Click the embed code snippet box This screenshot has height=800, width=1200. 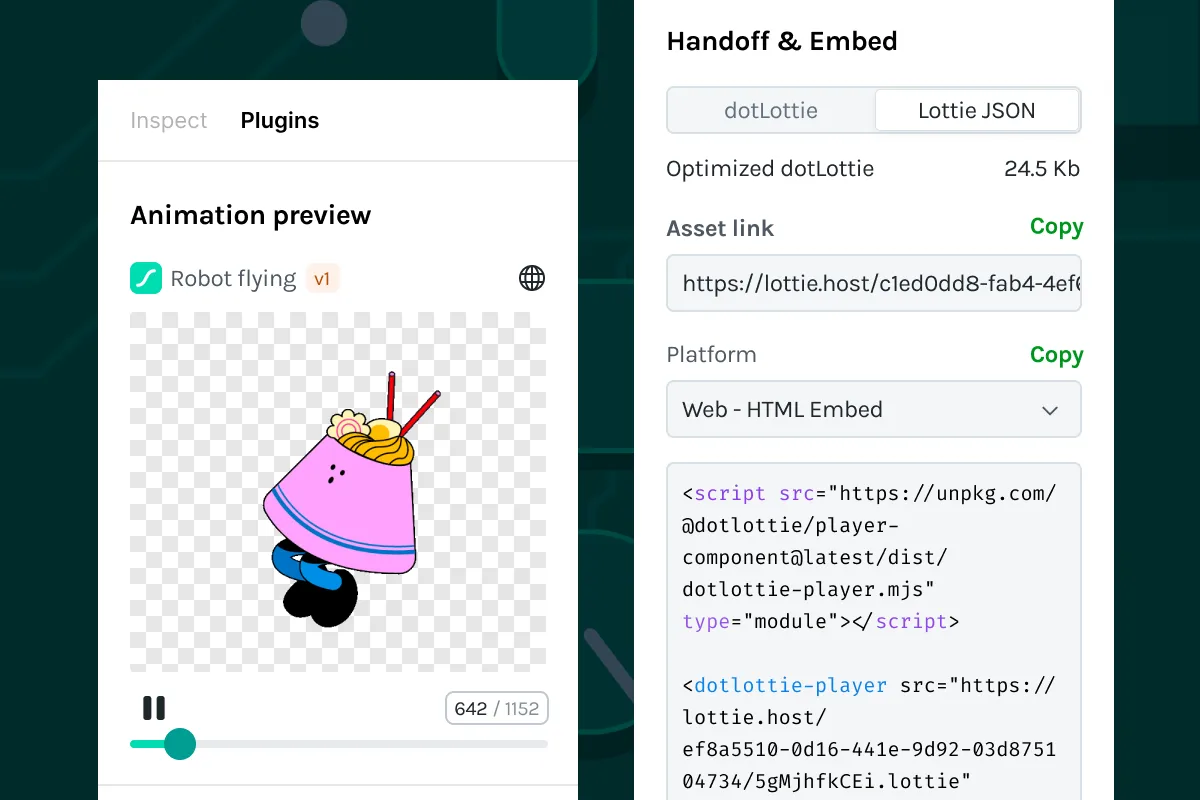(x=874, y=630)
